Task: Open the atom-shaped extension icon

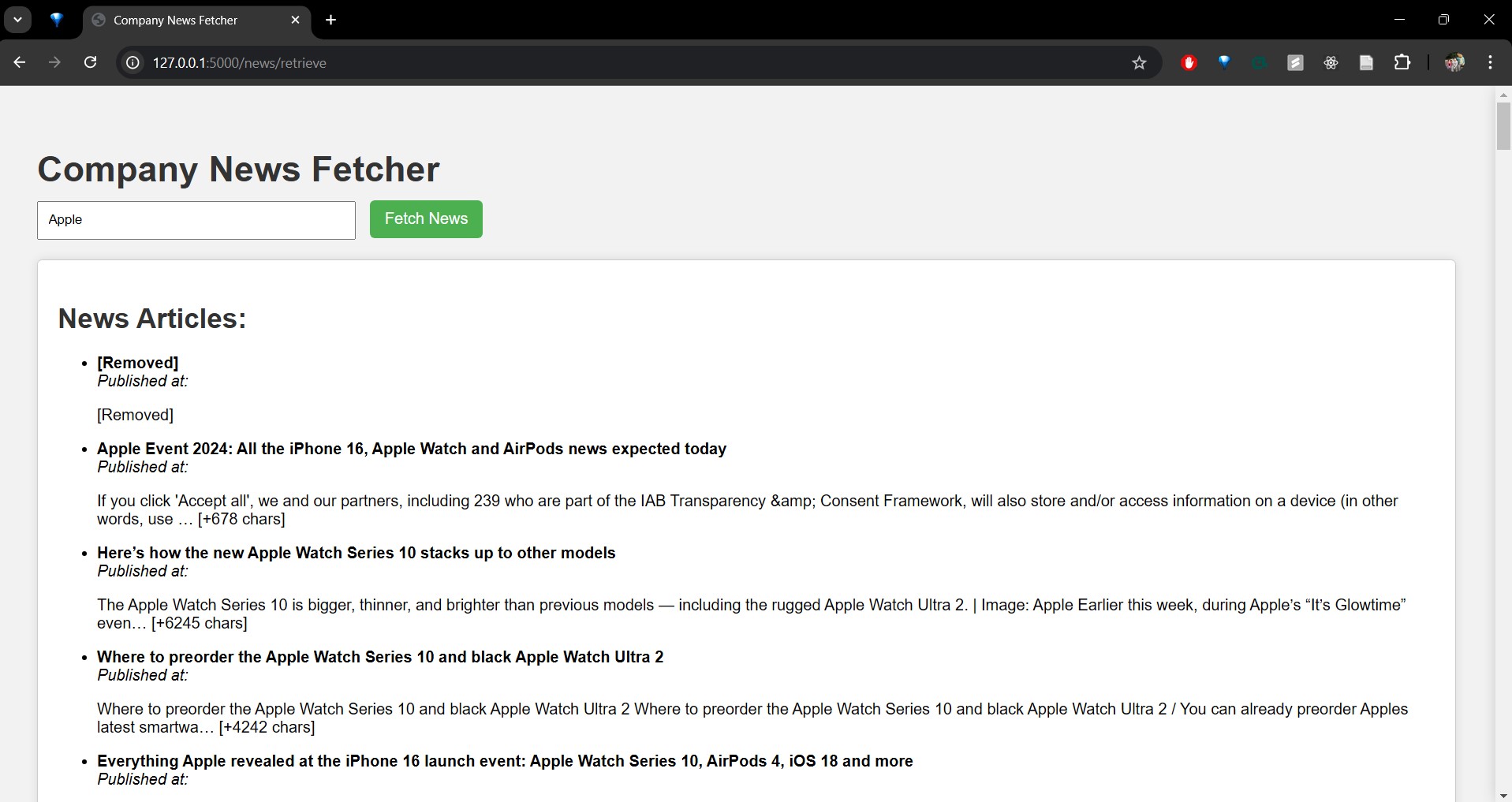Action: (x=1331, y=63)
